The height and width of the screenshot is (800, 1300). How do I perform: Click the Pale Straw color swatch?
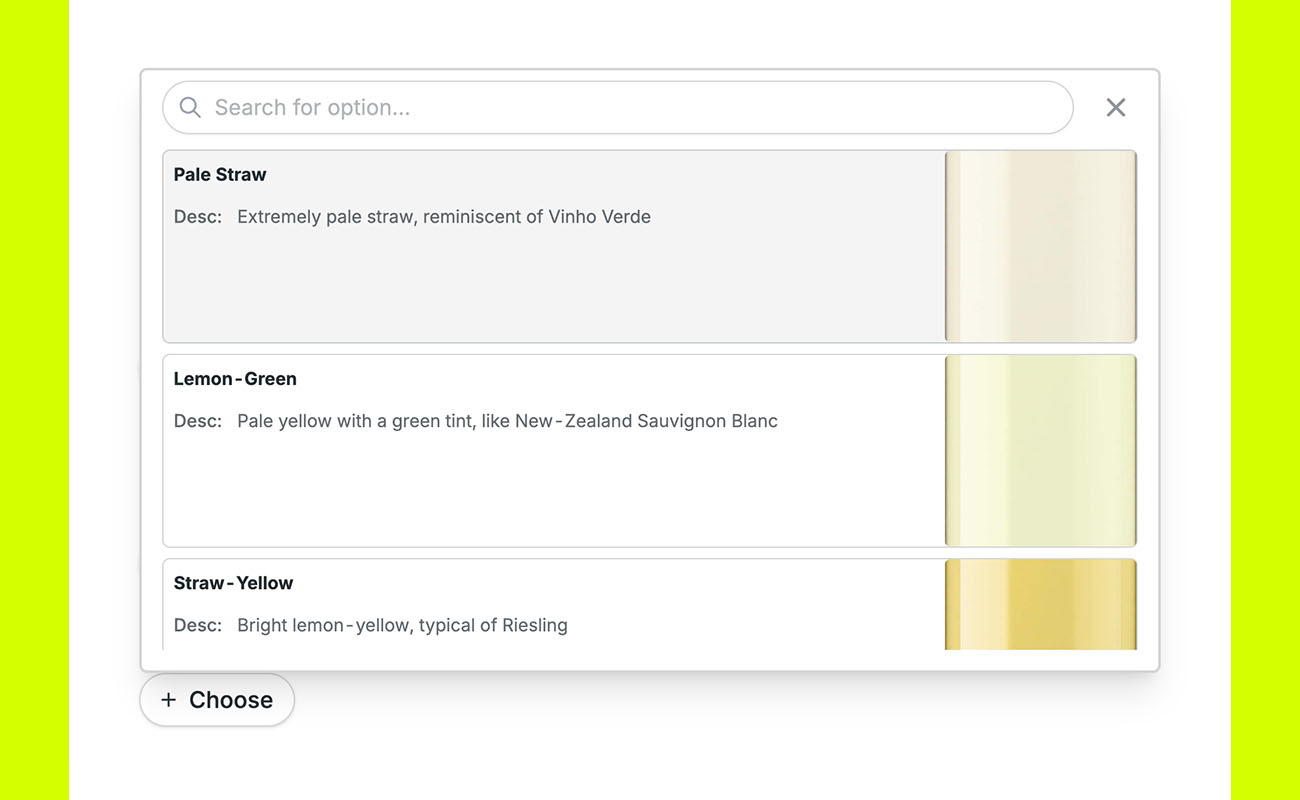point(1040,246)
